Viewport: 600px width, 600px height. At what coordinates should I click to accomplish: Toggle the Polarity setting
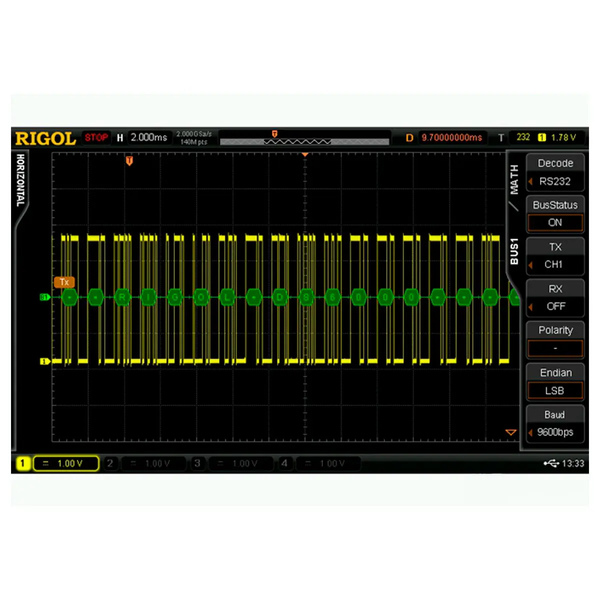tap(555, 339)
